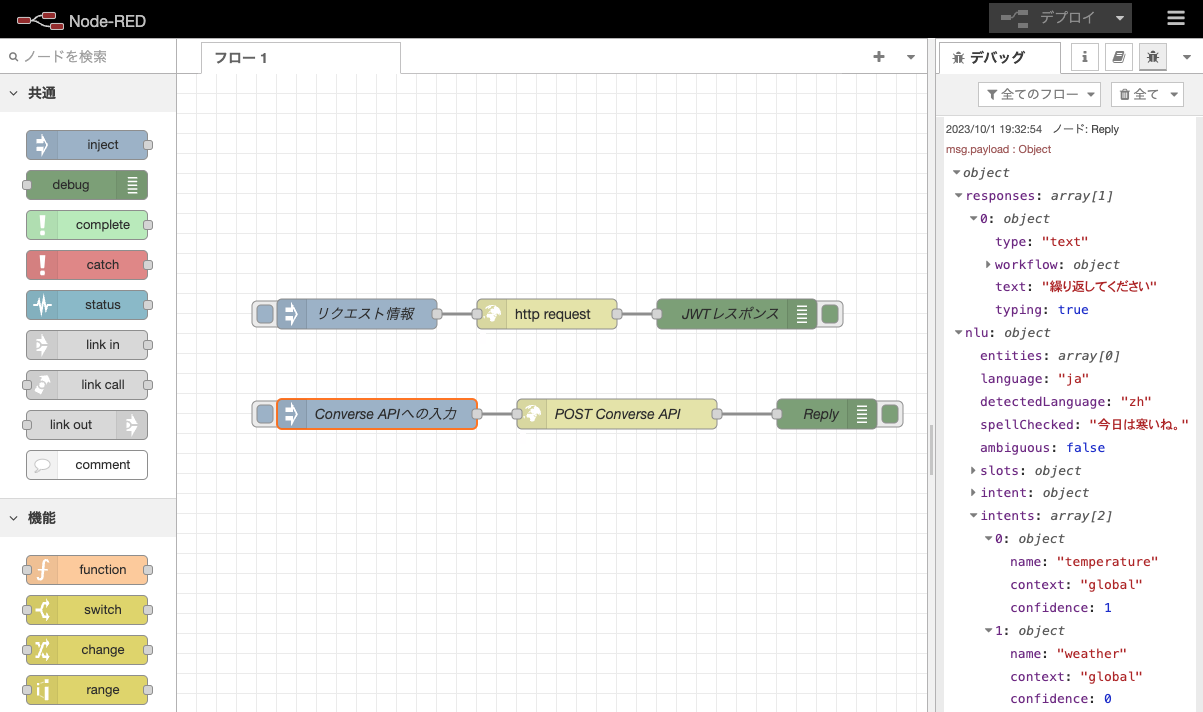Open the 全てのフロー filter dropdown

coord(1039,94)
